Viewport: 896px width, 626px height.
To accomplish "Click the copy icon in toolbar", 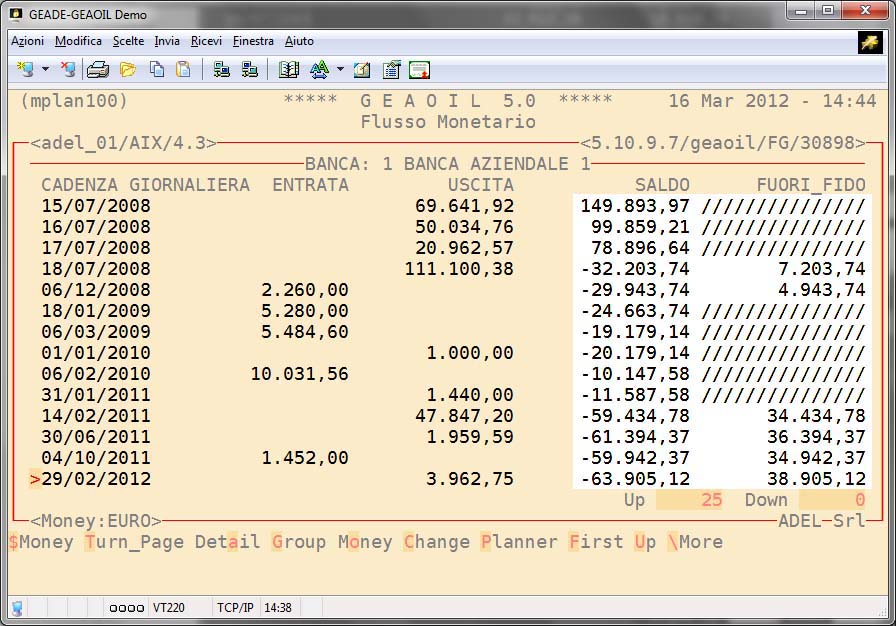I will [x=156, y=70].
